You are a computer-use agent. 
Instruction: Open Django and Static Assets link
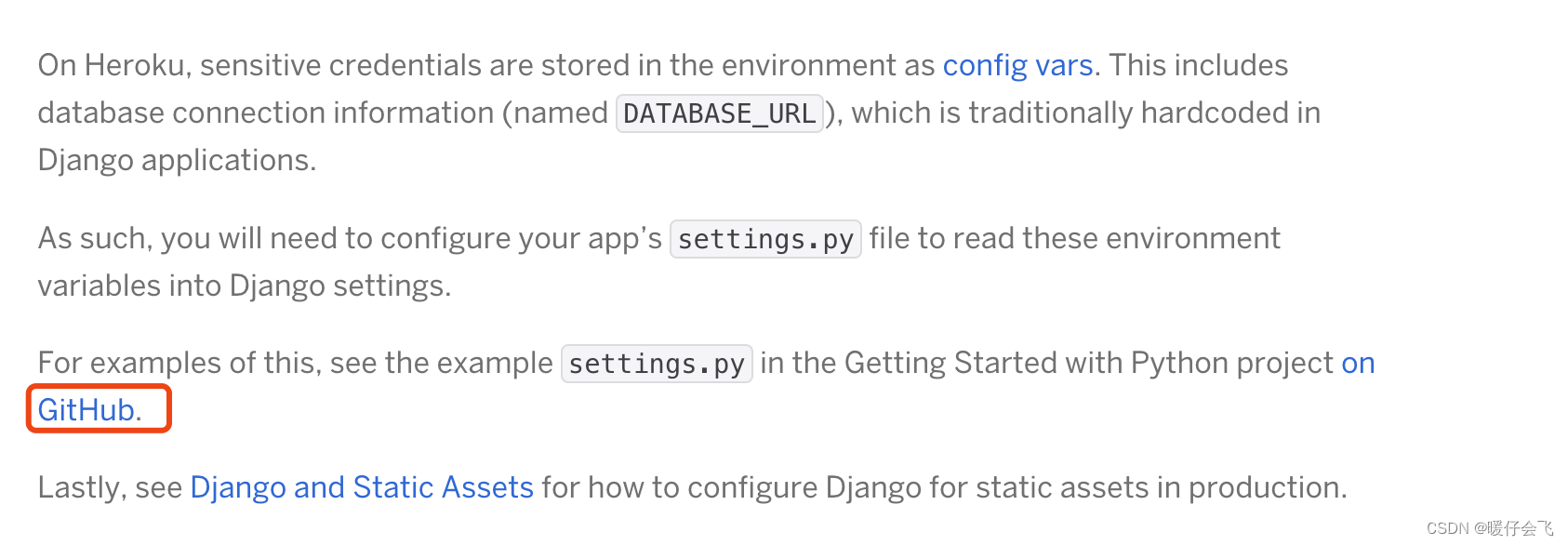pyautogui.click(x=362, y=487)
